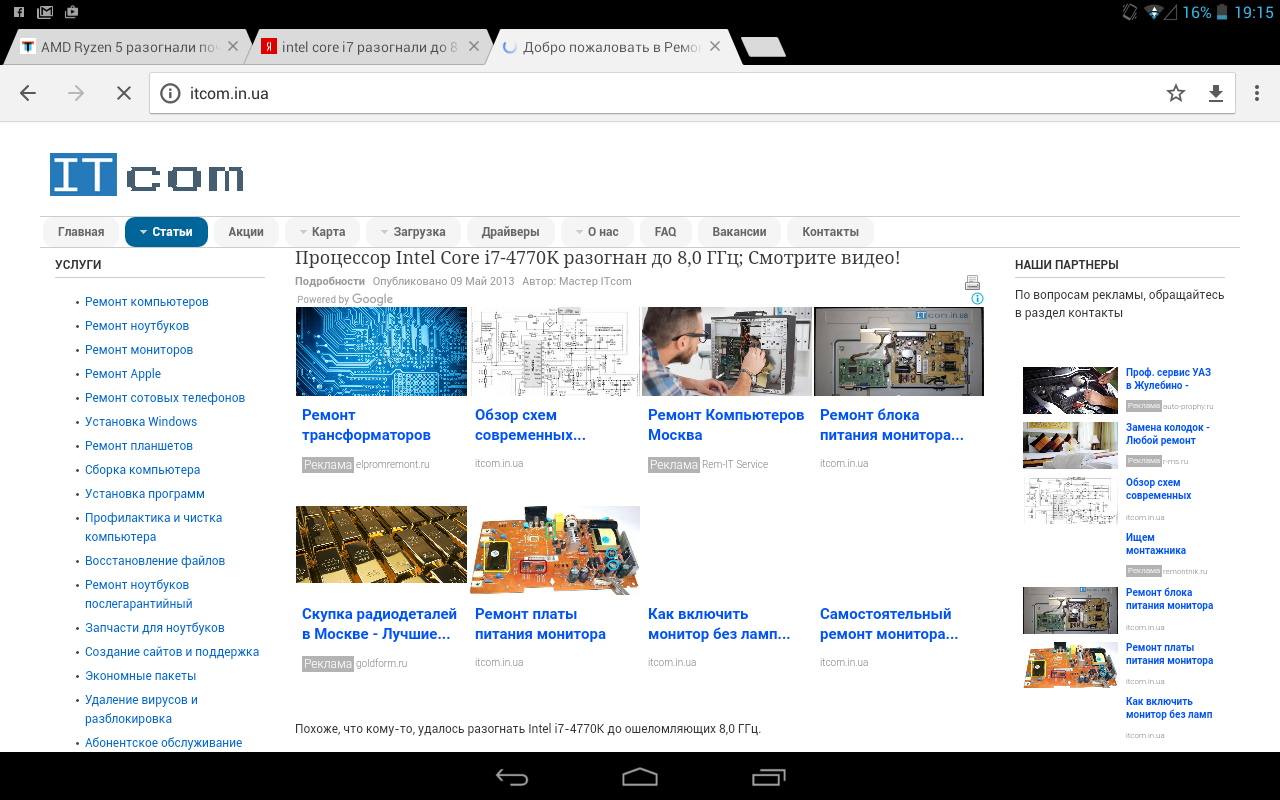Go back to the previous page

[28, 93]
